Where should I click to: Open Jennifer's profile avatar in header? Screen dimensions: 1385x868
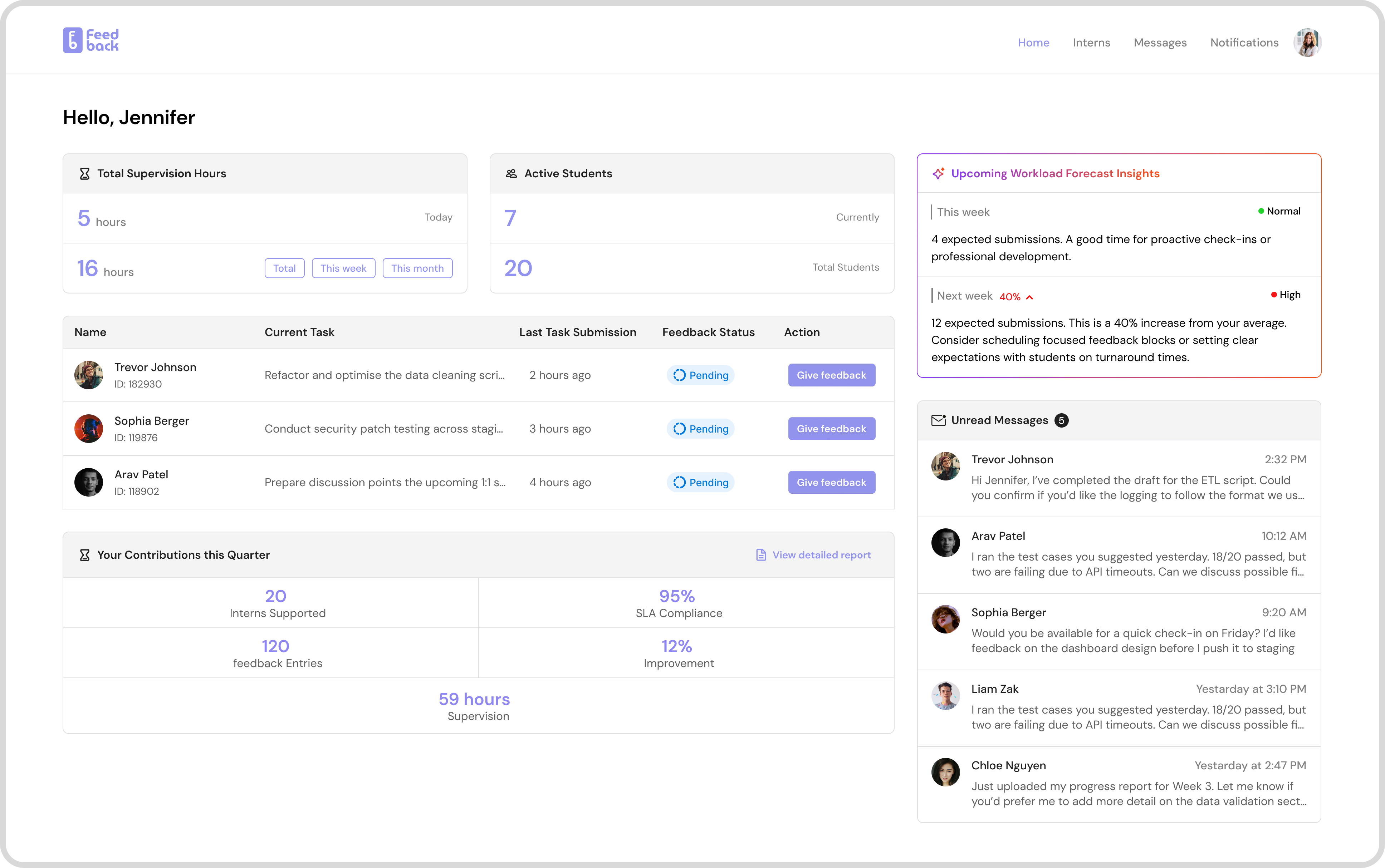pos(1307,43)
